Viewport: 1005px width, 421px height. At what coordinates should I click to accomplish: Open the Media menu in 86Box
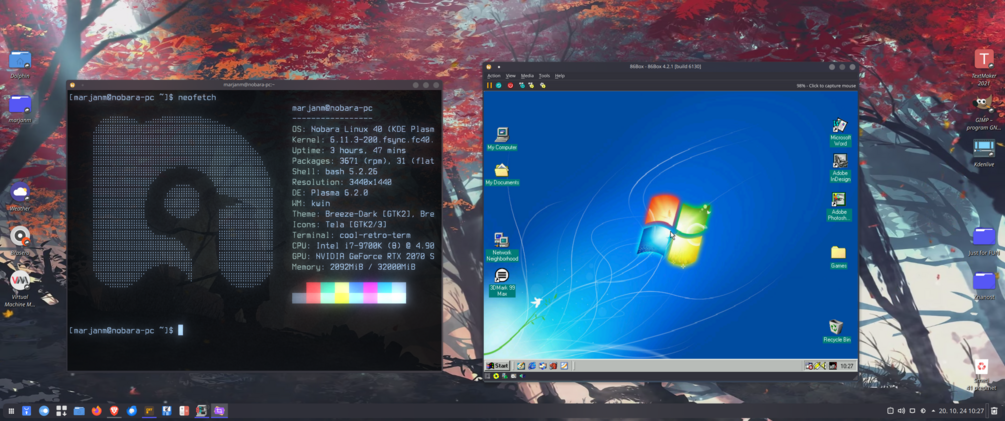coord(527,76)
